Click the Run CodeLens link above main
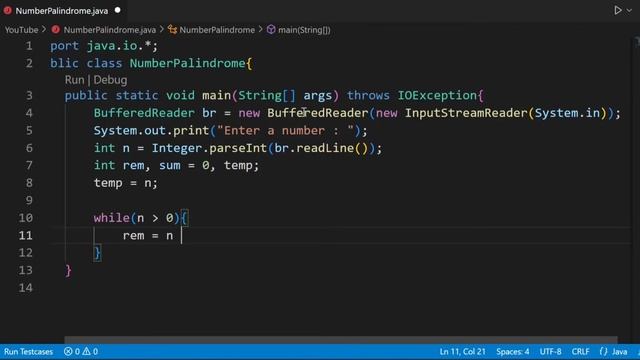Screen dimensions: 640x360 (x=74, y=80)
